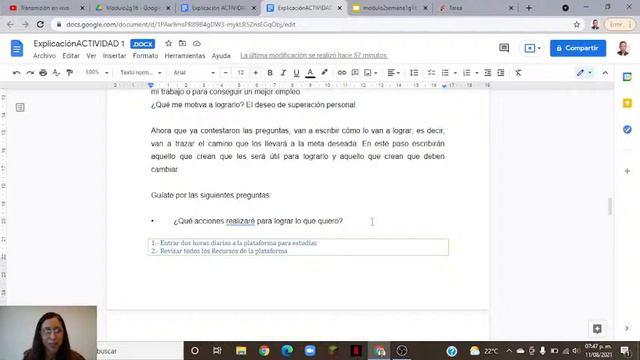
Task: Insert link icon
Action: 342,73
